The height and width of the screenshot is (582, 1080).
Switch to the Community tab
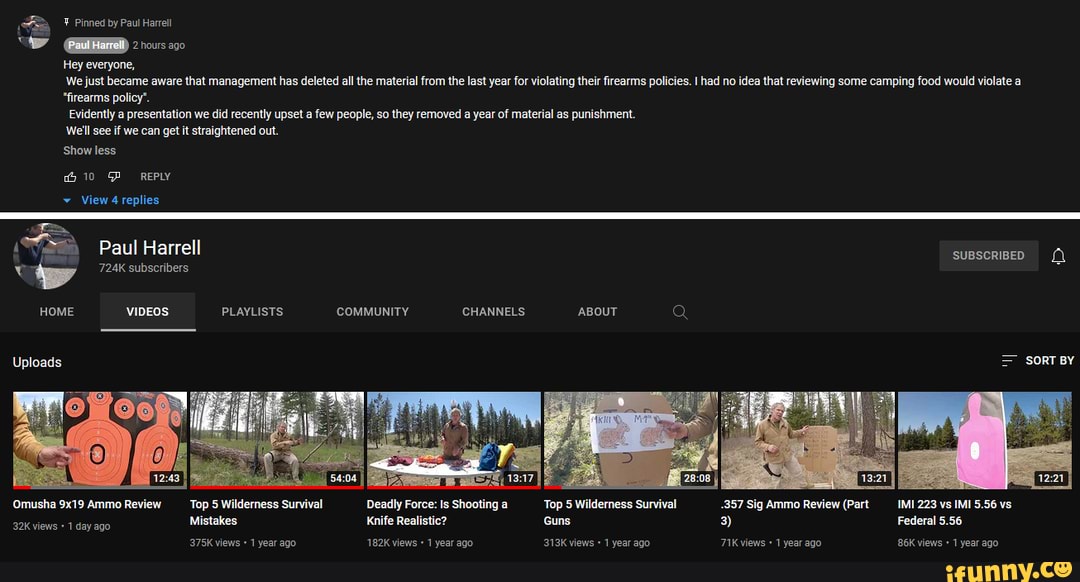[x=372, y=312]
